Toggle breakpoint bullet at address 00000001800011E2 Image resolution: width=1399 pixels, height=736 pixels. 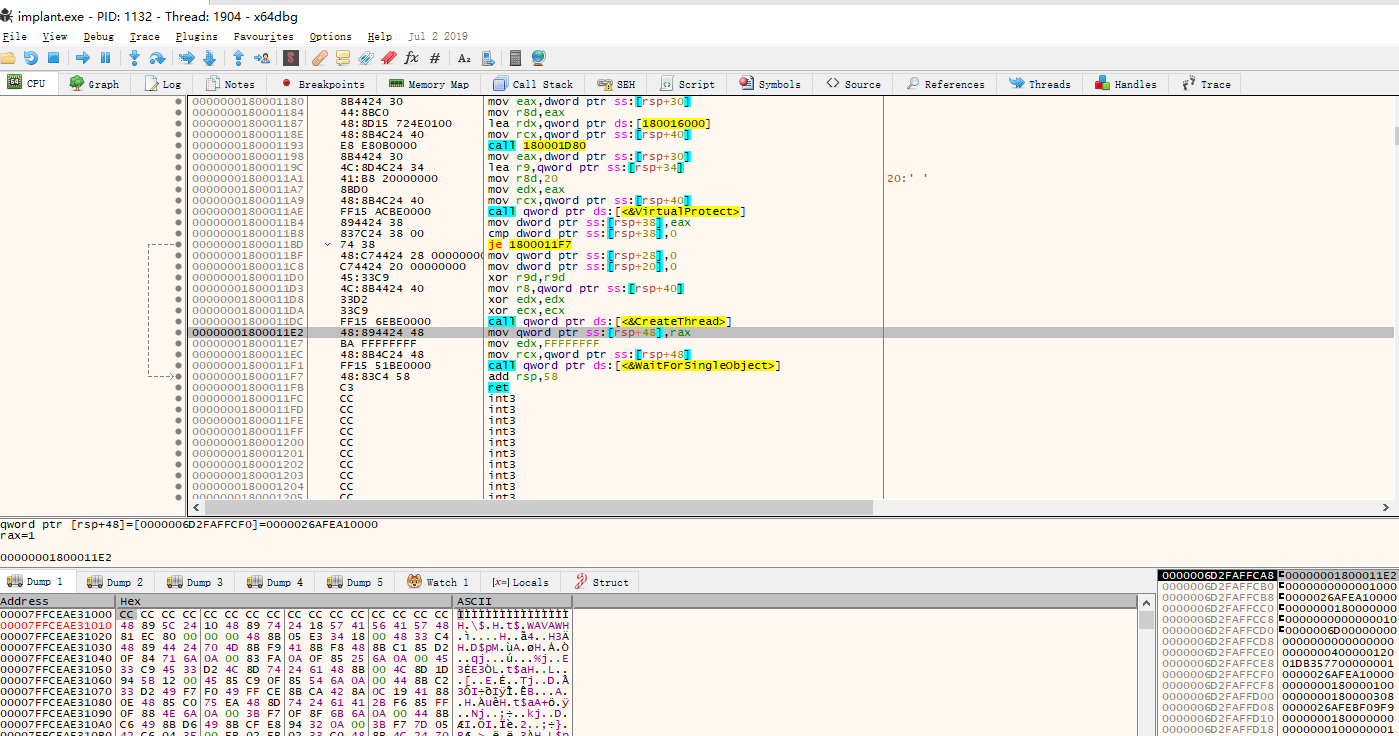(x=178, y=333)
